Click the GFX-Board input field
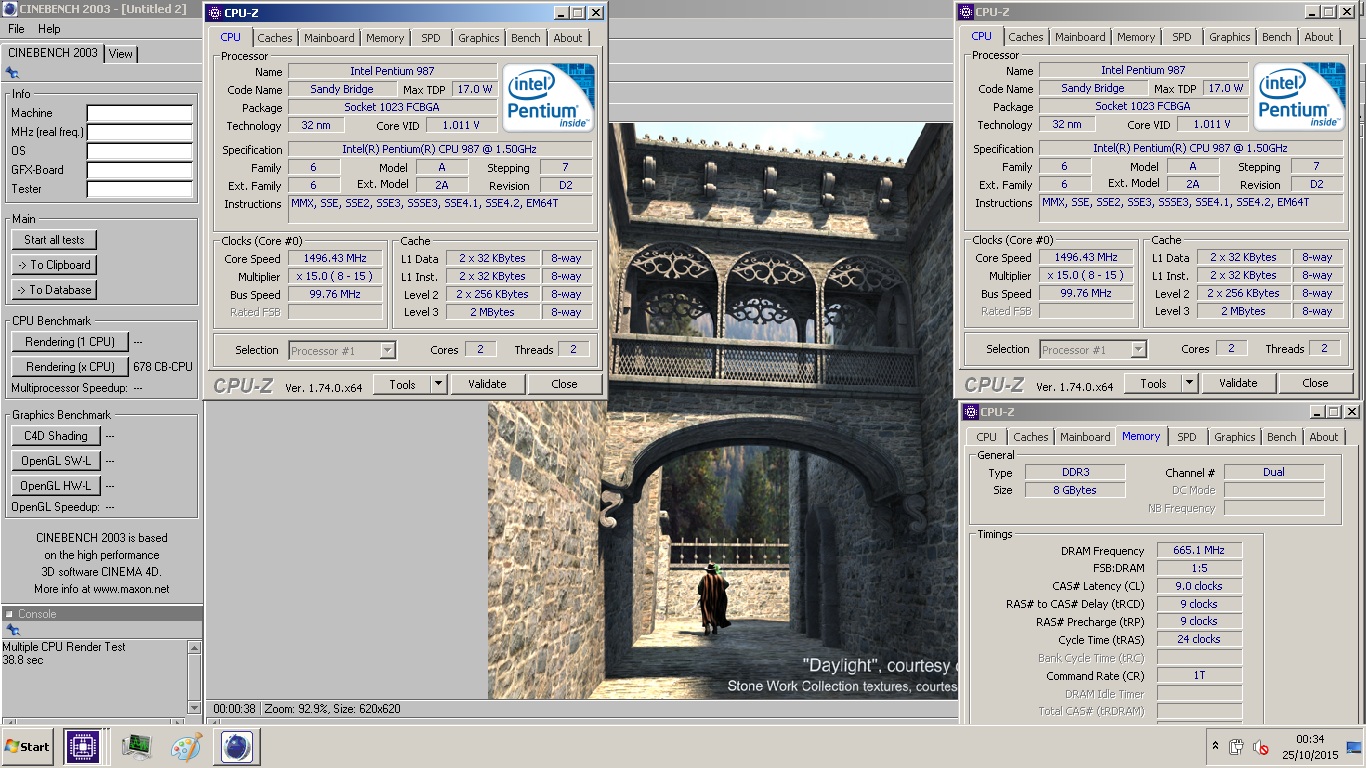This screenshot has height=768, width=1366. pyautogui.click(x=139, y=170)
